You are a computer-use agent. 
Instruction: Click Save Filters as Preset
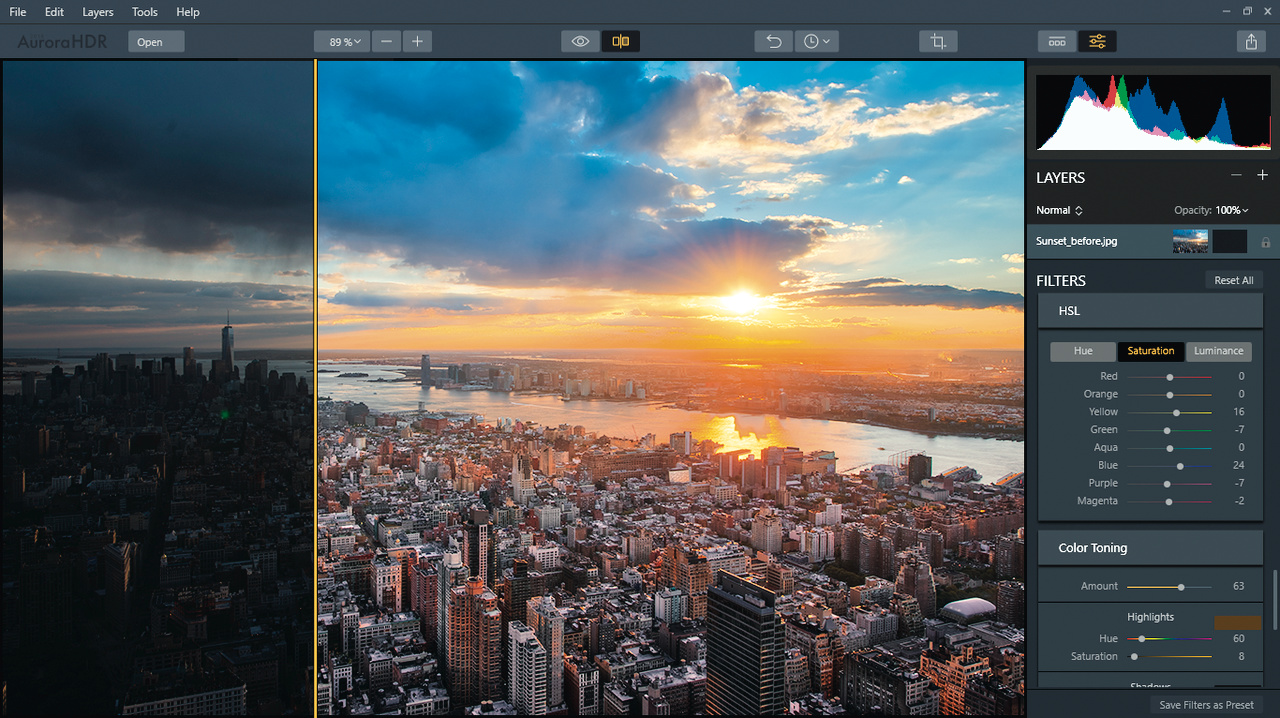pyautogui.click(x=1206, y=705)
